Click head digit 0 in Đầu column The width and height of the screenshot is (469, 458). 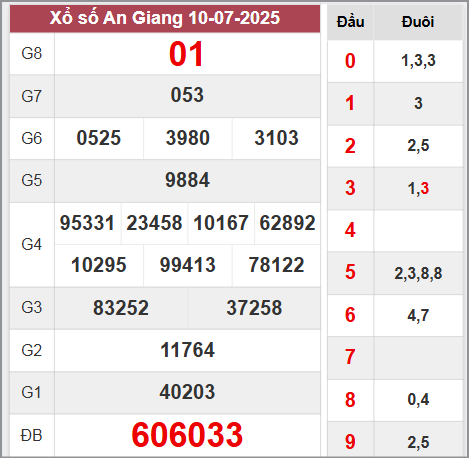click(x=350, y=61)
